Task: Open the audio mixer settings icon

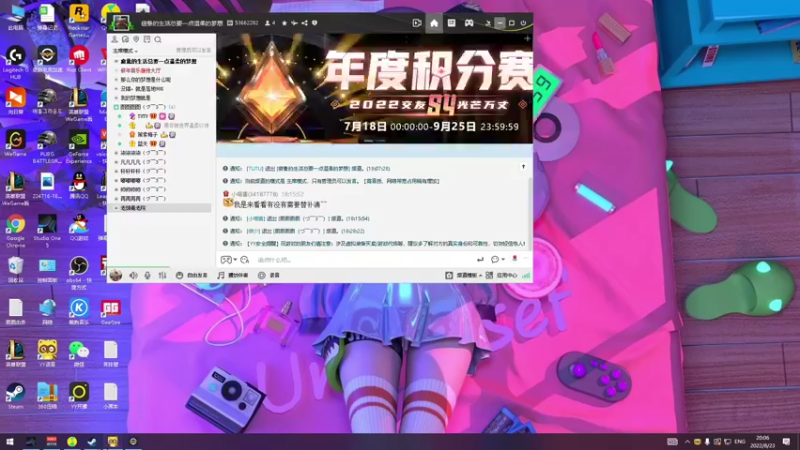Action: pos(162,276)
